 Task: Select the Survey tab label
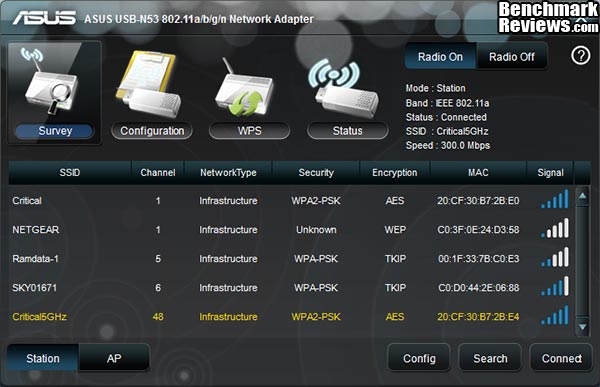tap(55, 131)
